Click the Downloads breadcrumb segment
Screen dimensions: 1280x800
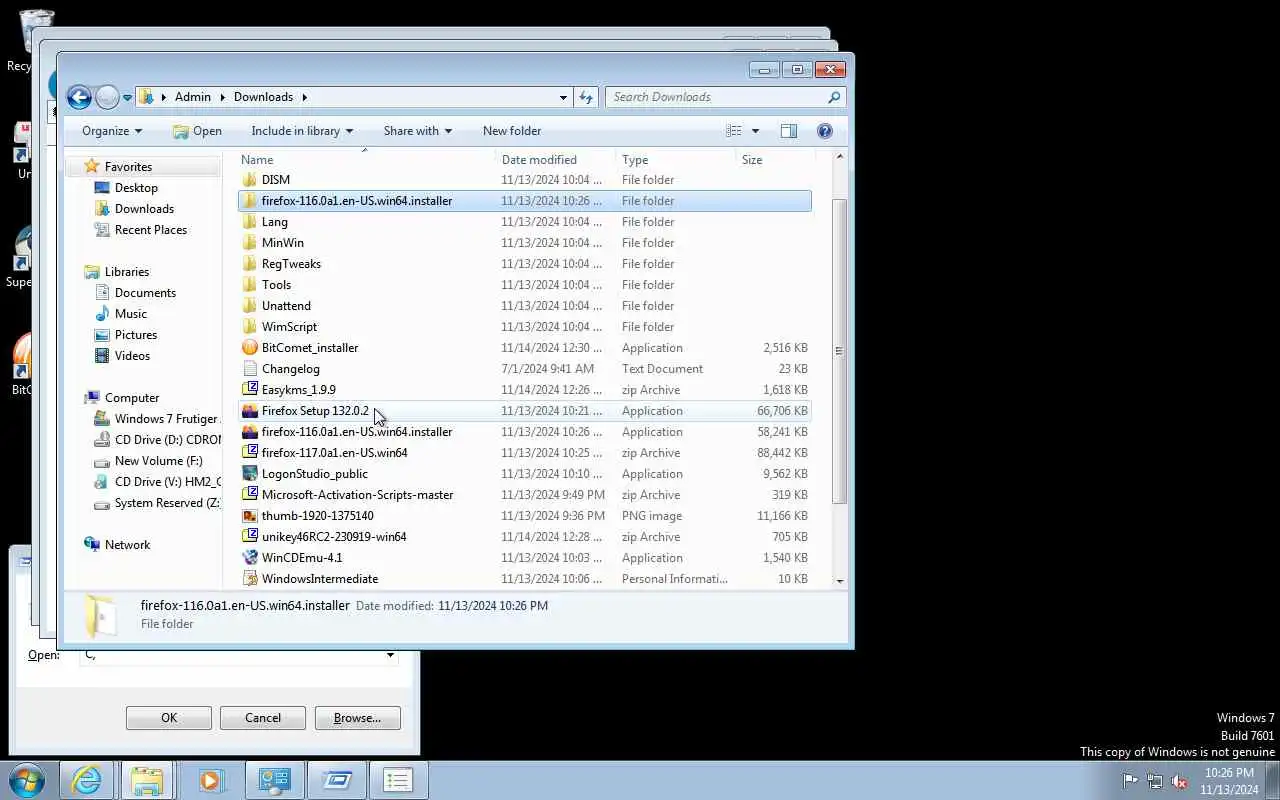[263, 97]
